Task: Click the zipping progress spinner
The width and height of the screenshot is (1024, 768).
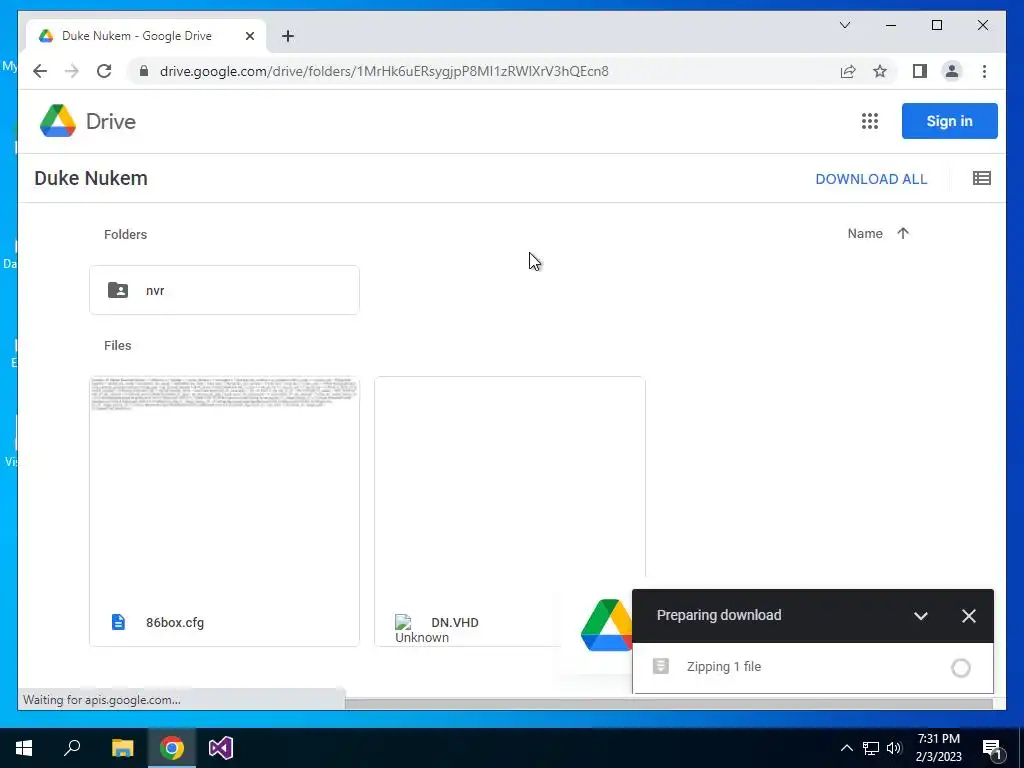Action: 961,667
